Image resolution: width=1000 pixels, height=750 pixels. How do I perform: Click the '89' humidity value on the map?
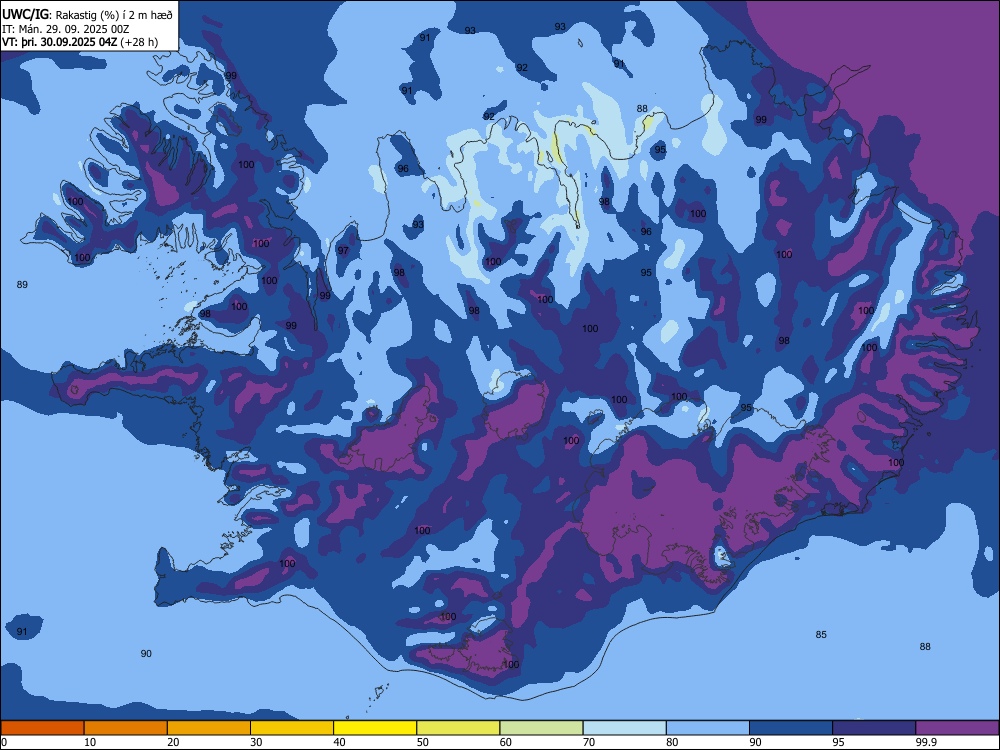coord(22,284)
